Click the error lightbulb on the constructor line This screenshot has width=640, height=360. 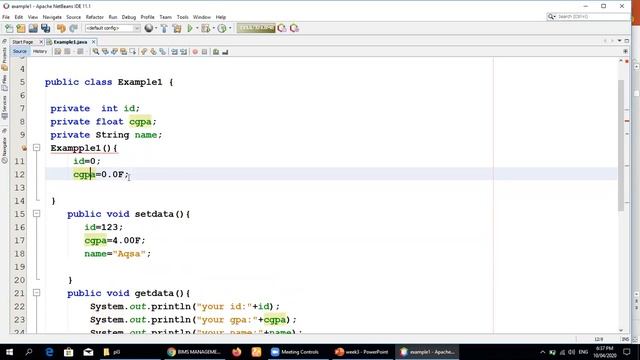pos(24,148)
